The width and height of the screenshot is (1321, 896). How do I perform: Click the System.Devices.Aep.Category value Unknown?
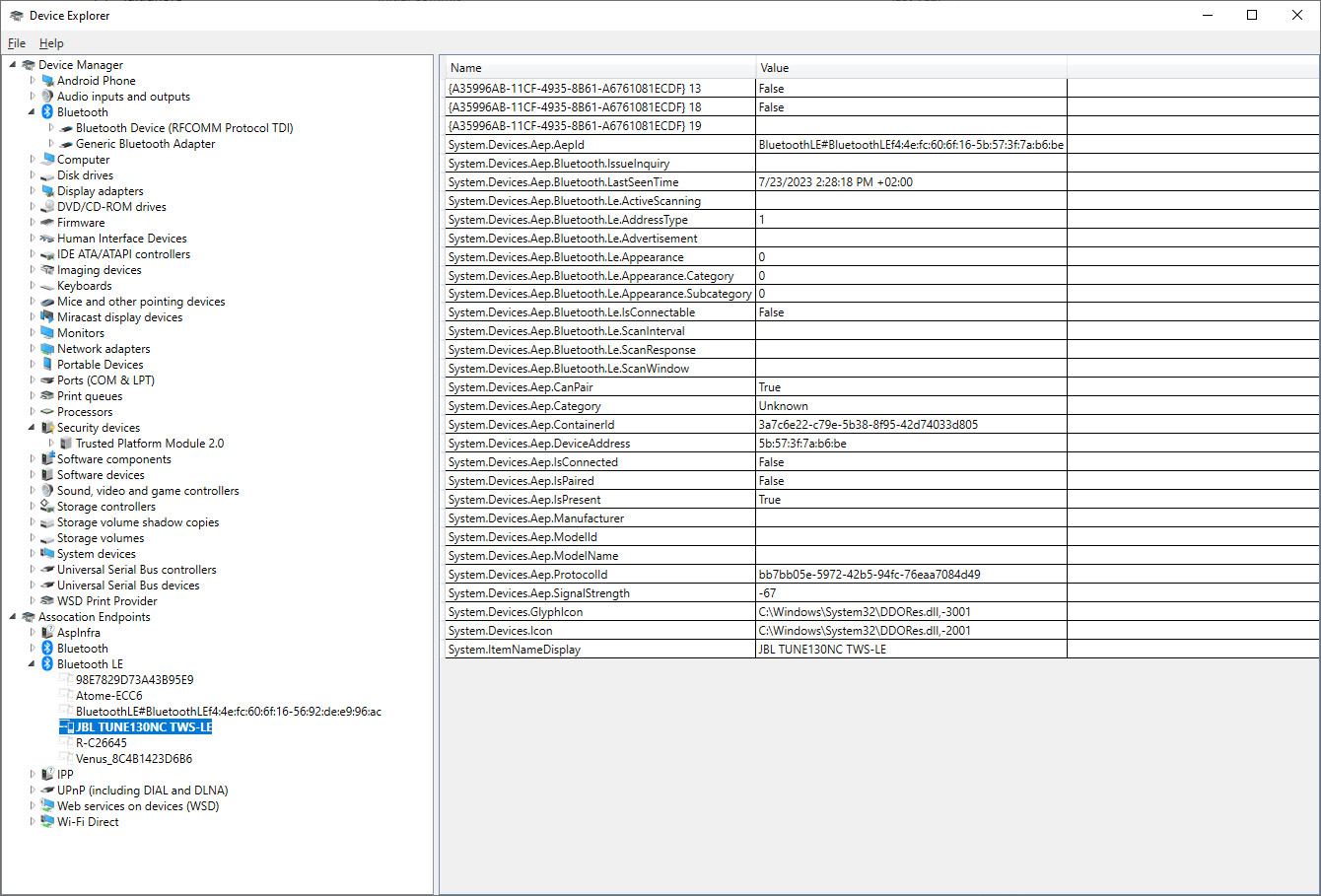[x=783, y=406]
